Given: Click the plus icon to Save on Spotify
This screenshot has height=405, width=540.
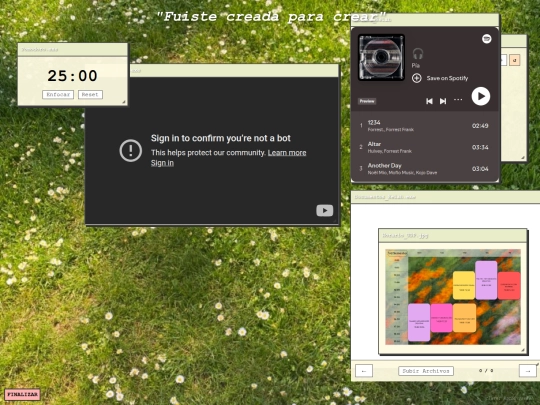Looking at the screenshot, I should pyautogui.click(x=416, y=78).
